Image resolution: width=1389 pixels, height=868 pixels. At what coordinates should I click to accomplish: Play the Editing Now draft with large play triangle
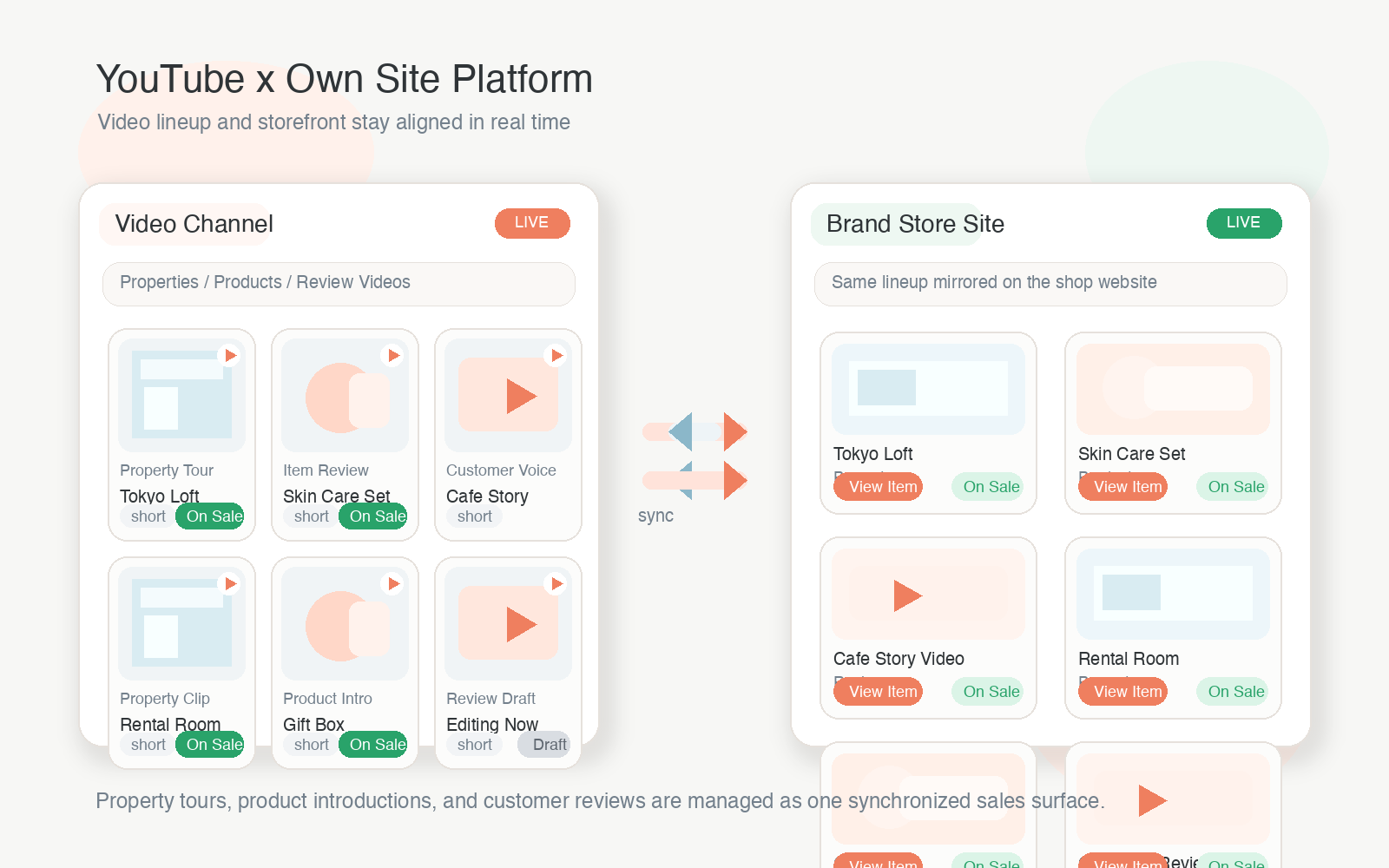coord(521,624)
